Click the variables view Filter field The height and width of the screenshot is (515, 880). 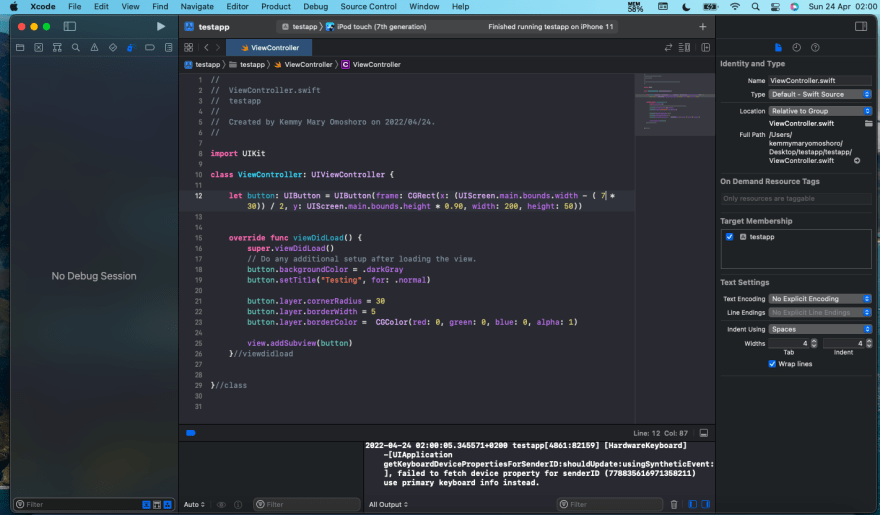click(x=306, y=504)
